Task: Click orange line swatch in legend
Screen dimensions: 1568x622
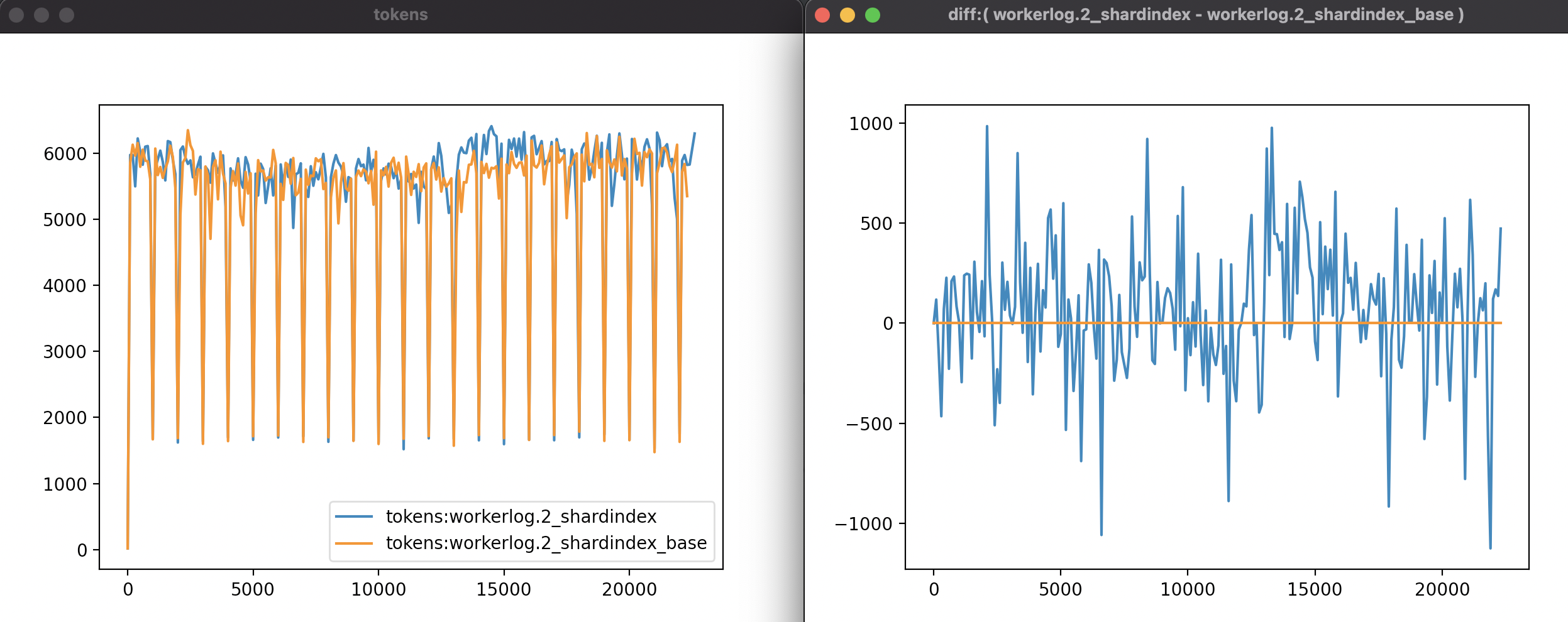Action: (354, 543)
